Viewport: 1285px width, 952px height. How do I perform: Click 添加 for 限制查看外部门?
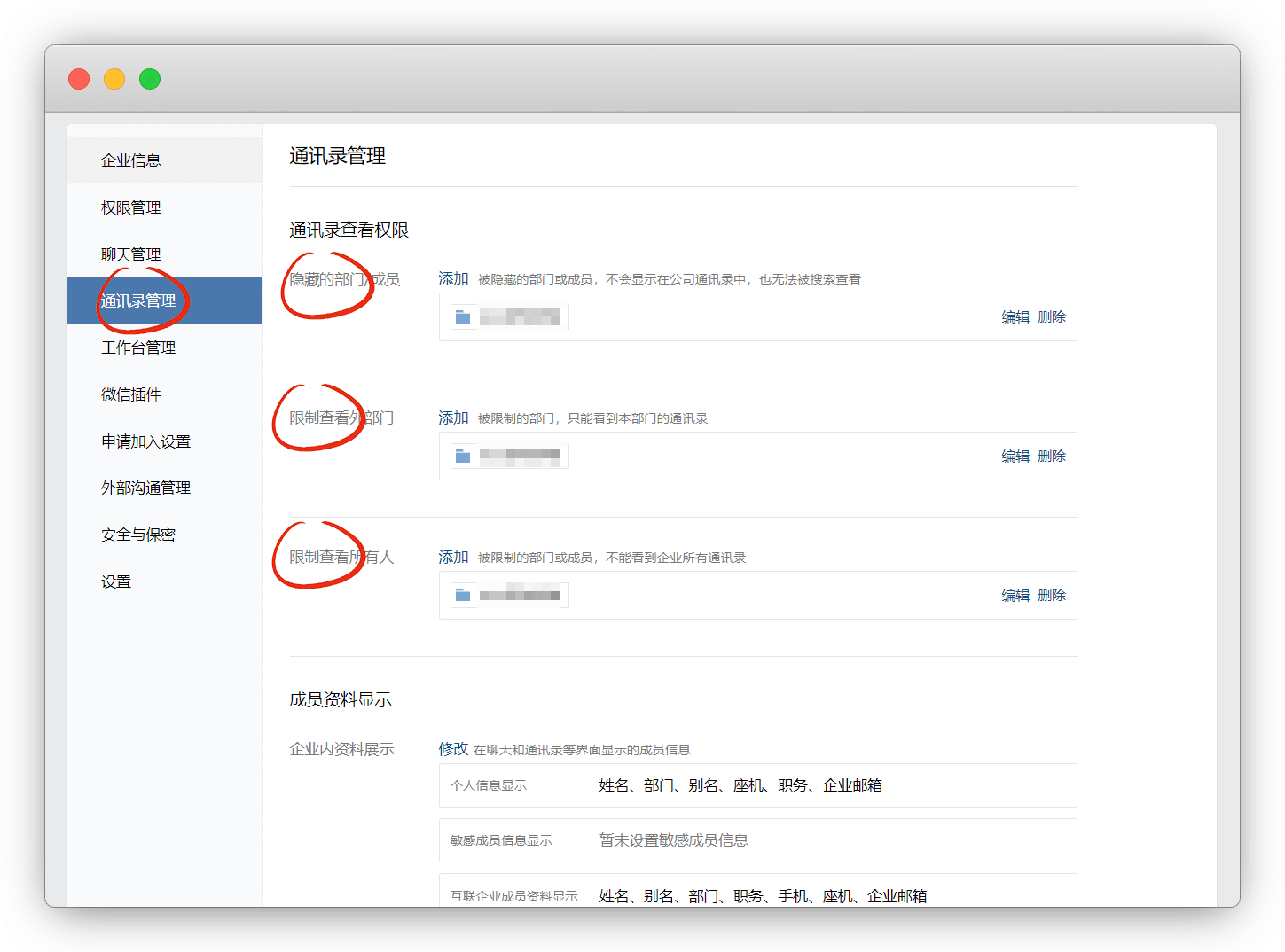[x=453, y=418]
